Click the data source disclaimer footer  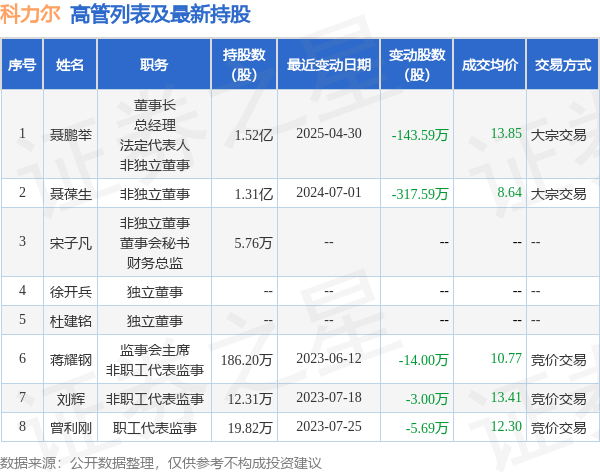coord(161,463)
